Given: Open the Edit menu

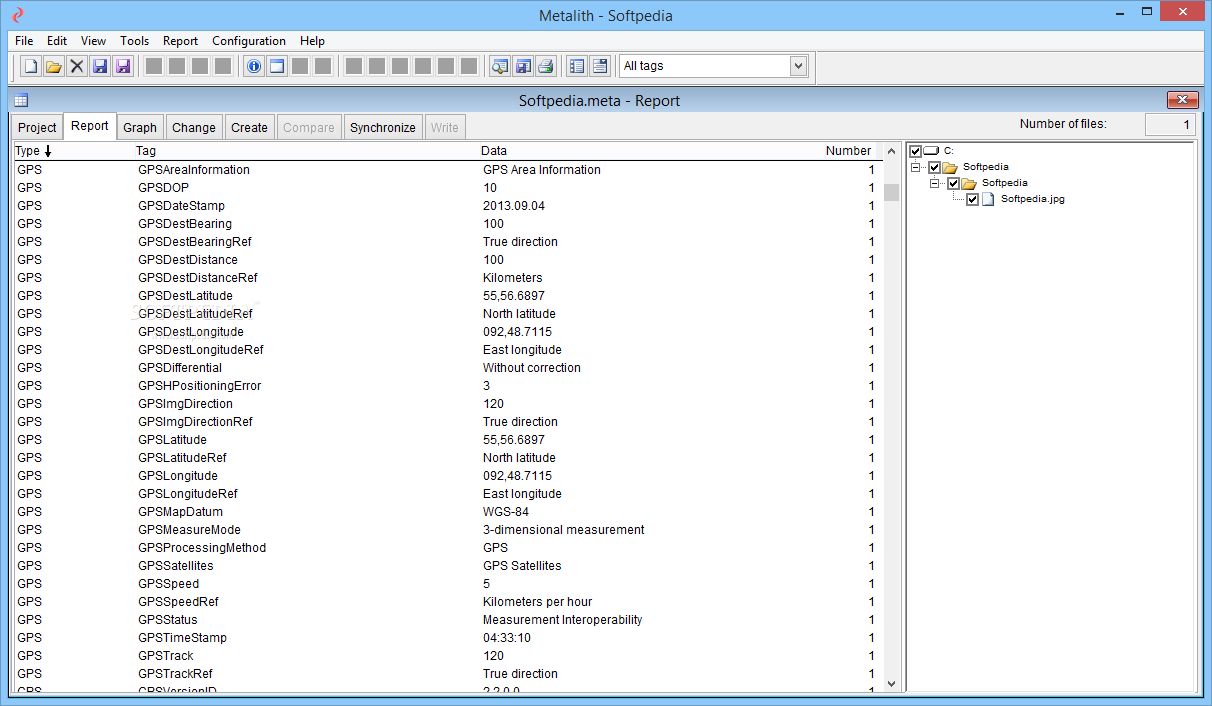Looking at the screenshot, I should (x=57, y=41).
